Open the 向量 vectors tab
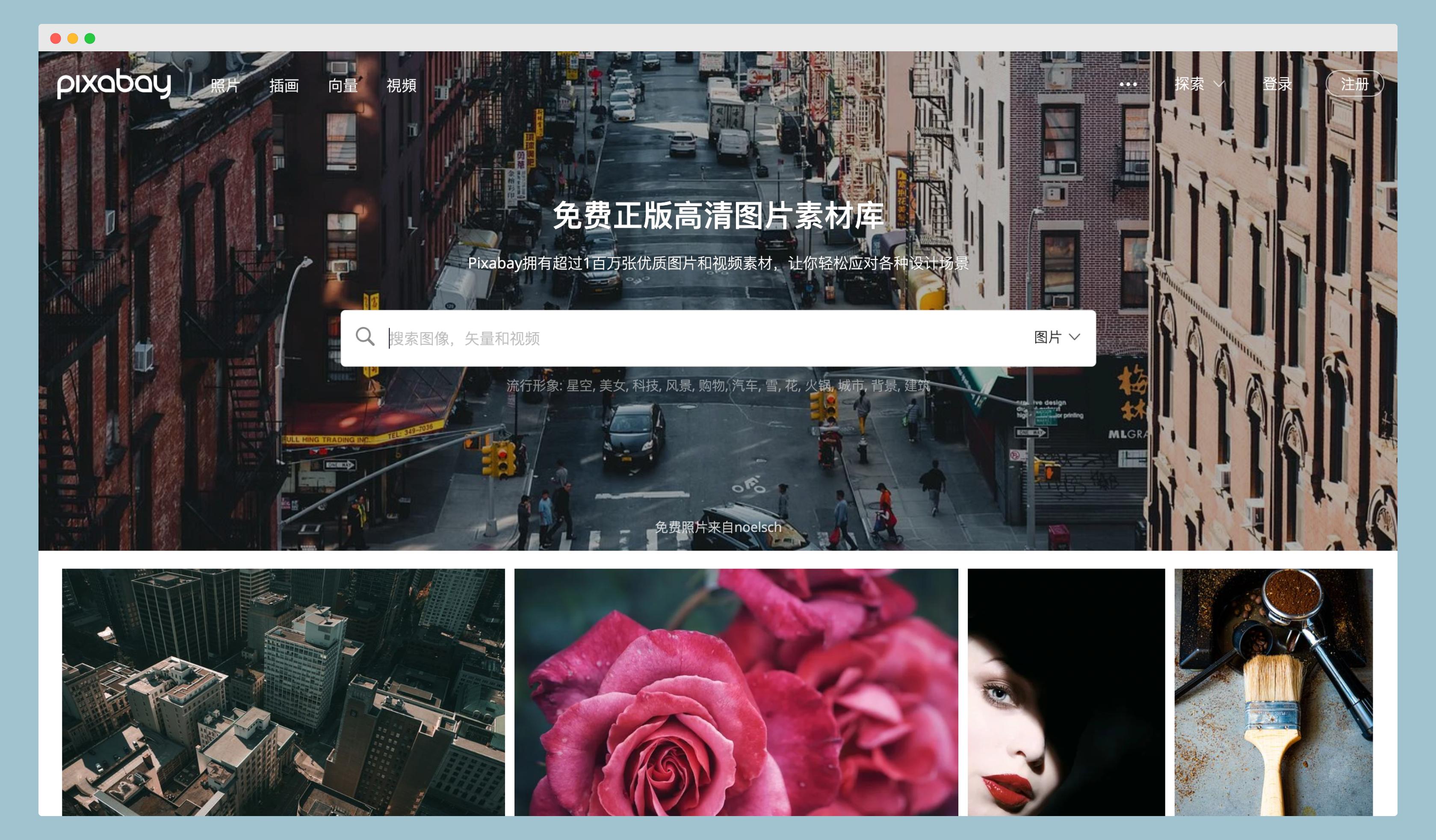 (x=343, y=85)
